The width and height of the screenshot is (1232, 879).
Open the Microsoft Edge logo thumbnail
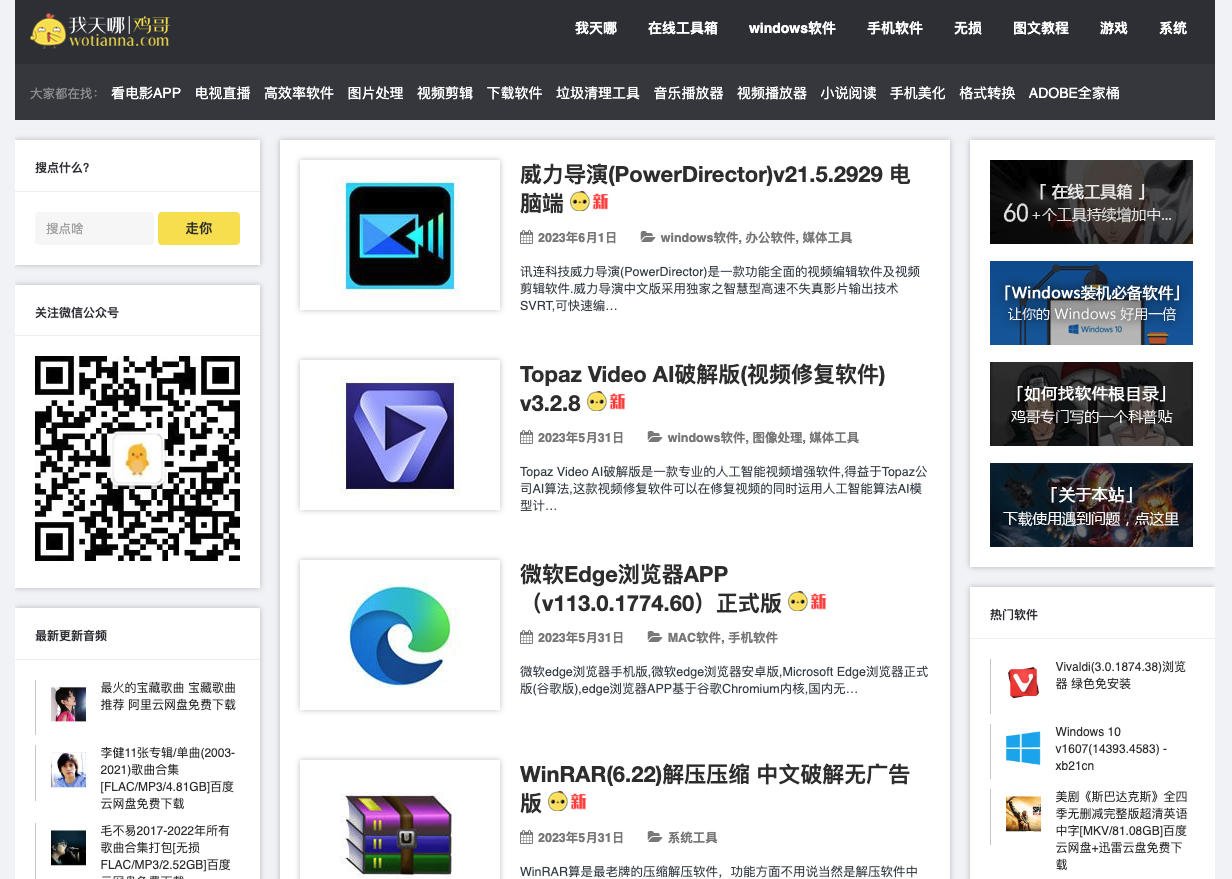[x=400, y=635]
